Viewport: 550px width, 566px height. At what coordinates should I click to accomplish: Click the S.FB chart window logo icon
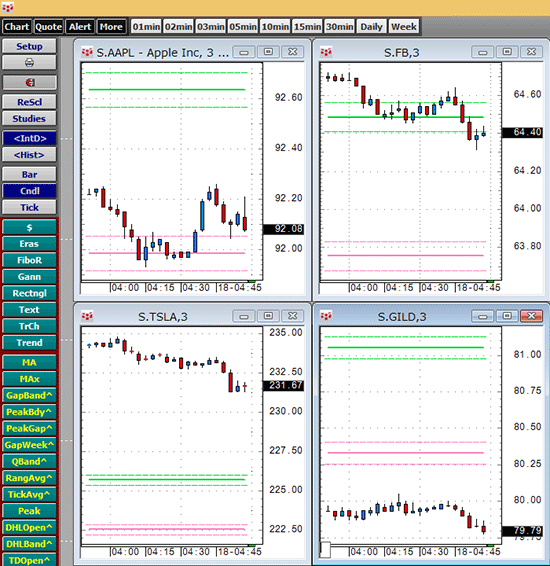click(x=326, y=52)
